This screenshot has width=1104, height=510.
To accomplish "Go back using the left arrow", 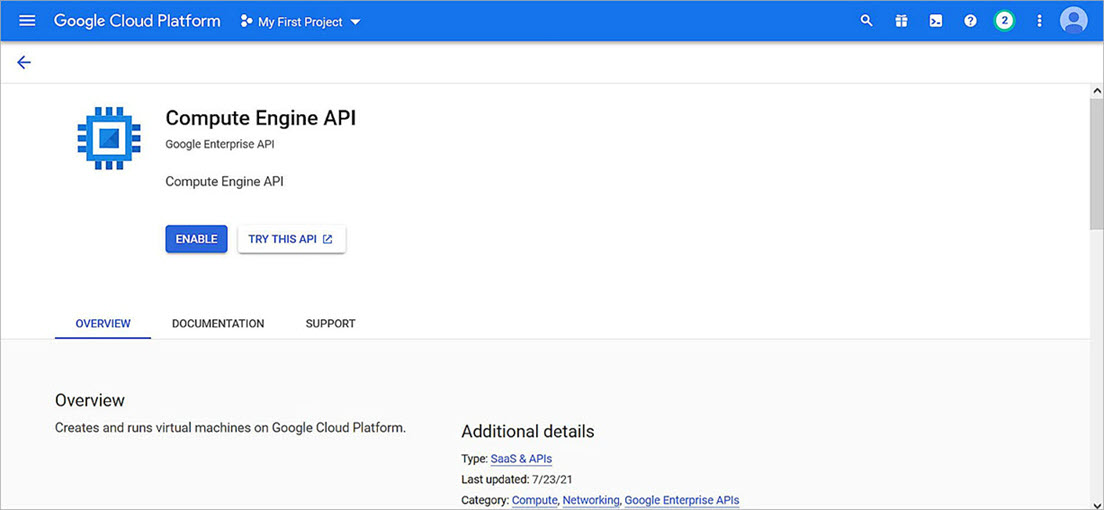I will click(x=24, y=62).
